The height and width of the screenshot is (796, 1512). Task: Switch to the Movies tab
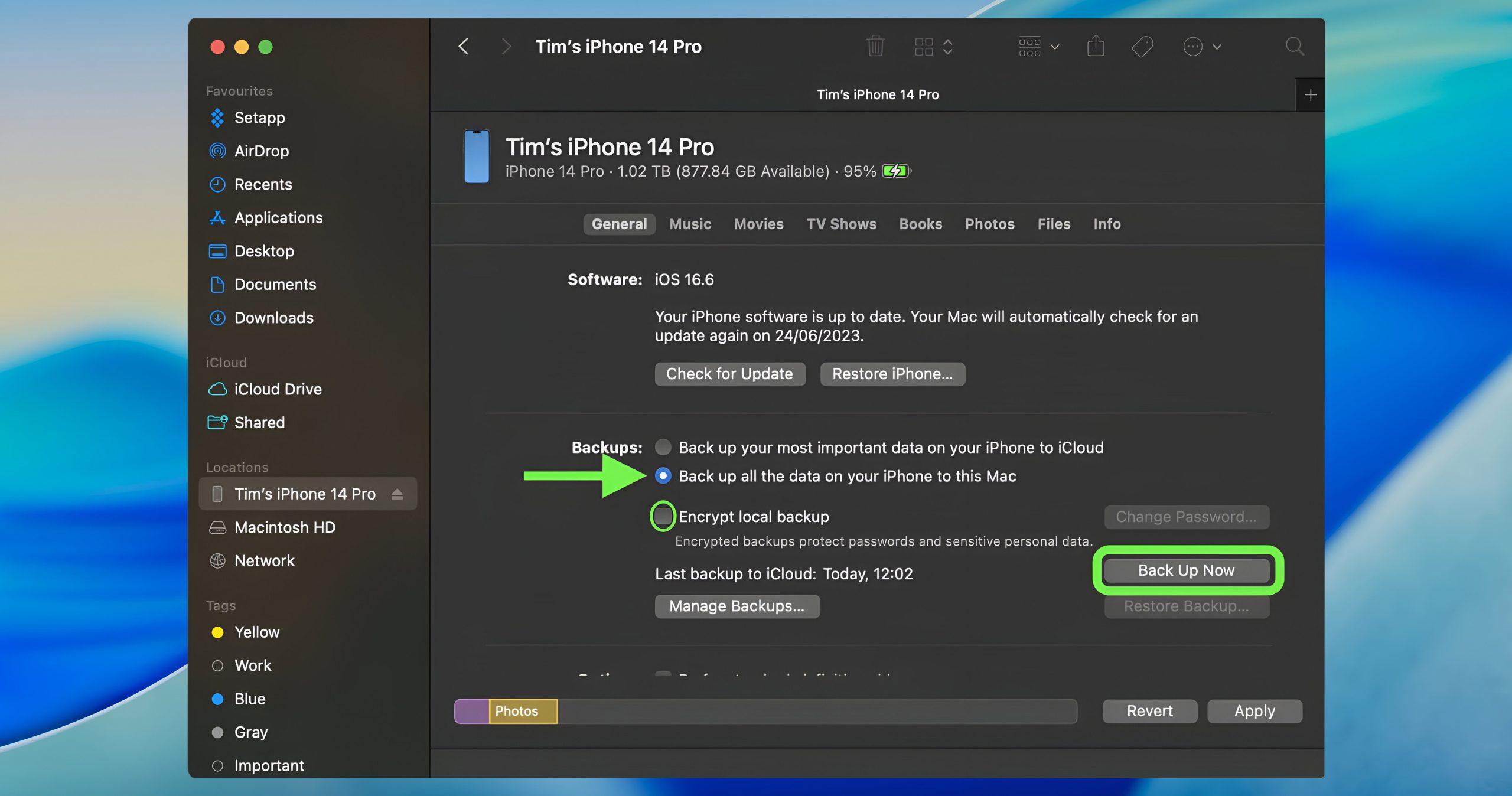click(758, 224)
